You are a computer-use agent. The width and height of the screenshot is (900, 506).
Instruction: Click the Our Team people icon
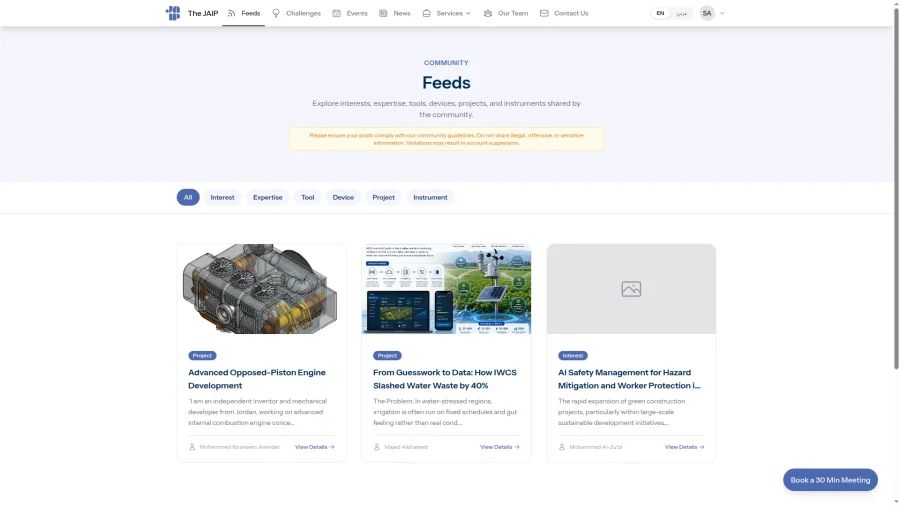point(488,13)
